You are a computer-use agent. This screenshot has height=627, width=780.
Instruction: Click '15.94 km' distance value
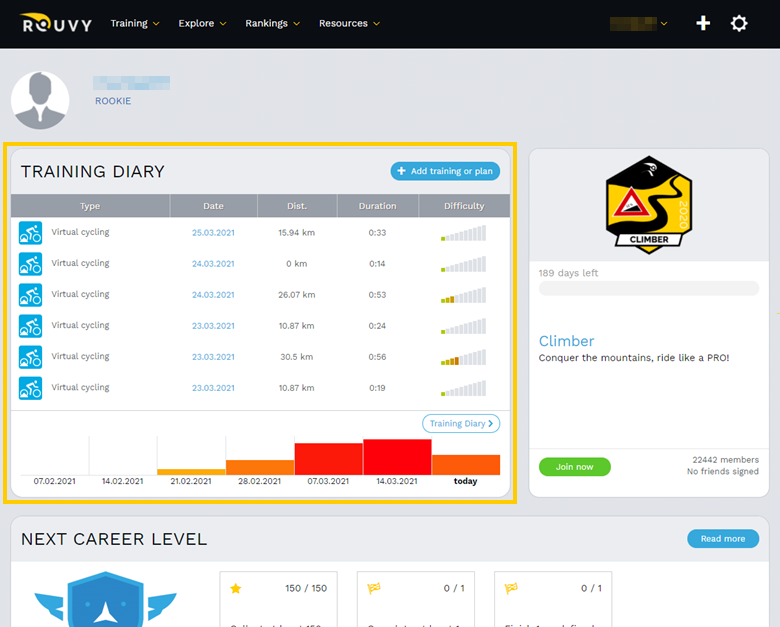296,233
